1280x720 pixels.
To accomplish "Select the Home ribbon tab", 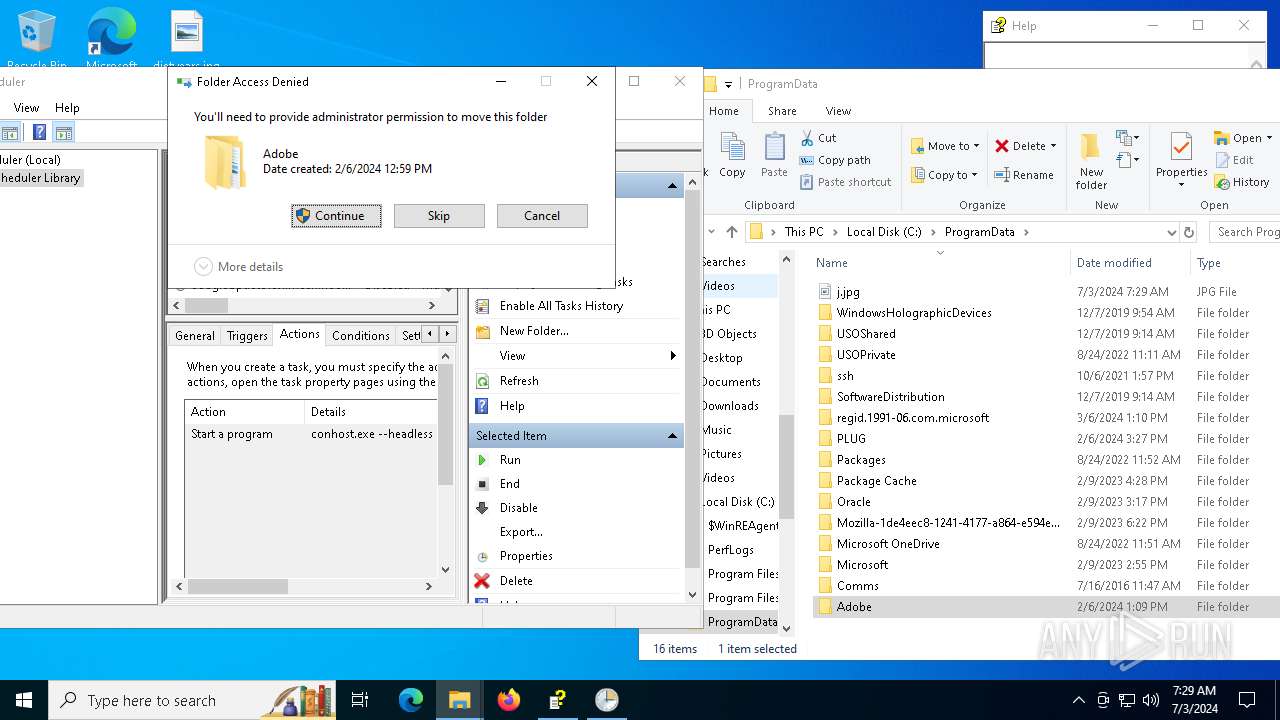I will [724, 111].
